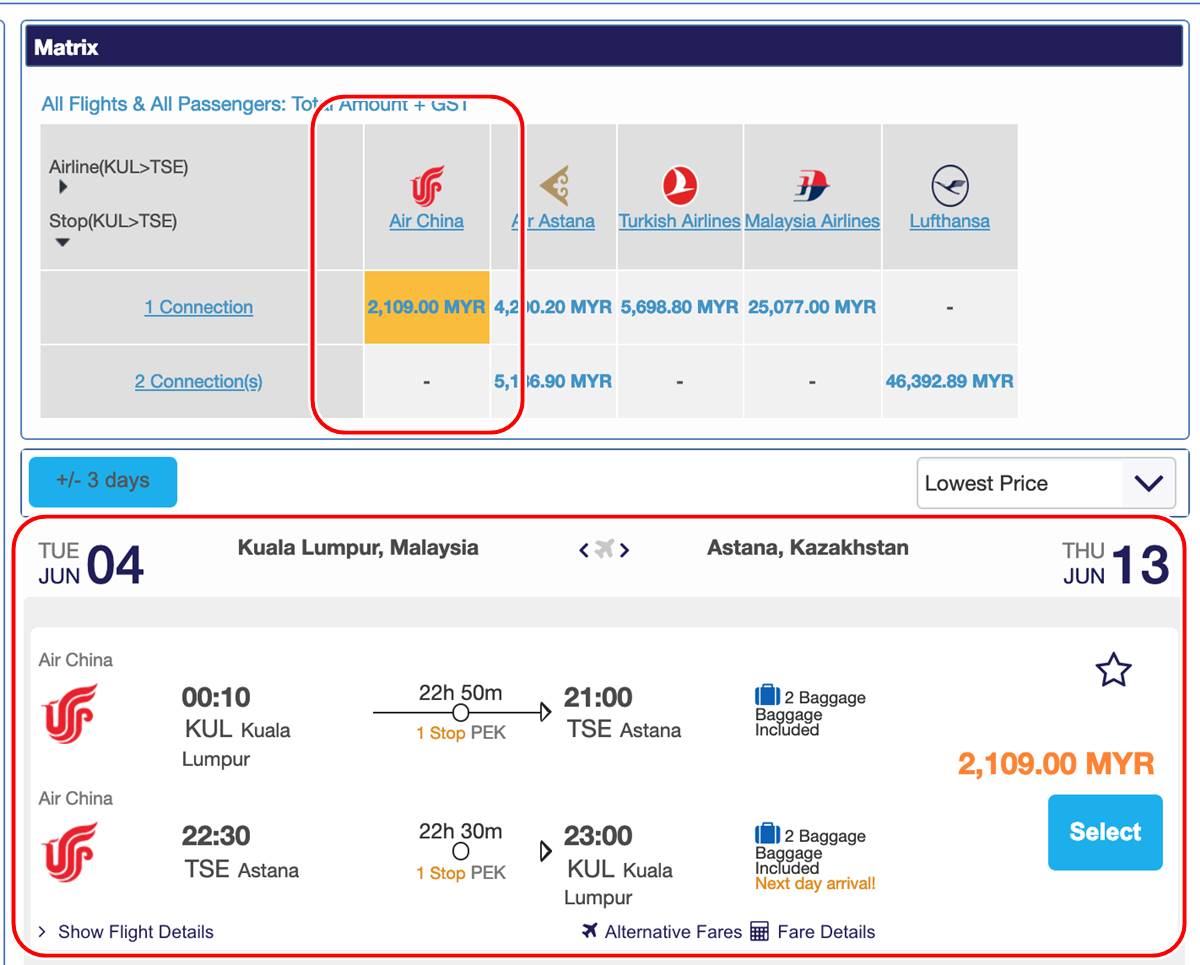
Task: Click the Air China logo in the Matrix table
Action: coord(427,186)
